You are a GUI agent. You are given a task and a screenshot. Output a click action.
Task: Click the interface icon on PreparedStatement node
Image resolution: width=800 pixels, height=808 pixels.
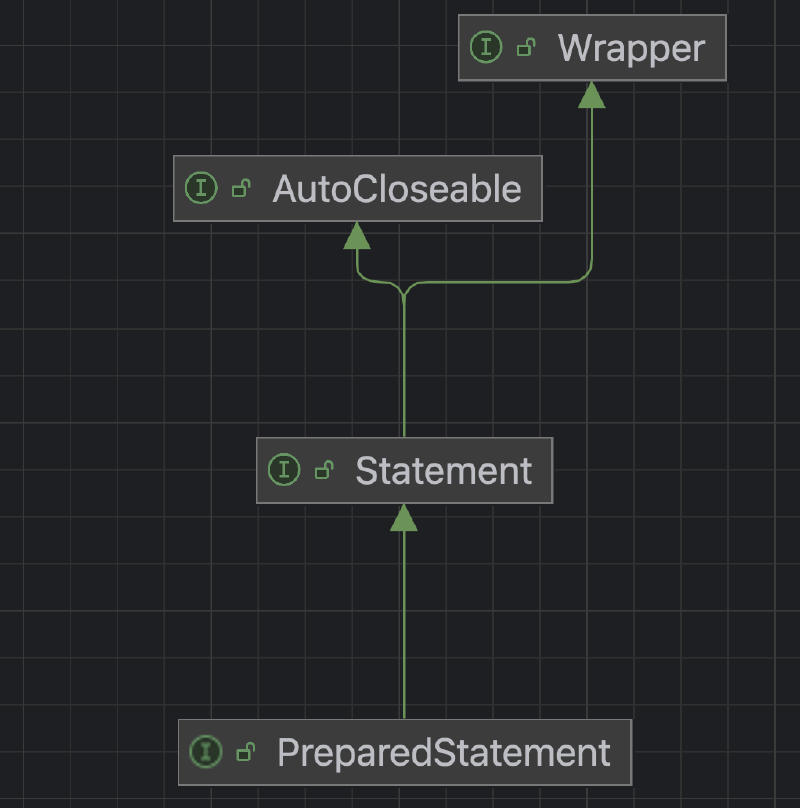tap(206, 752)
